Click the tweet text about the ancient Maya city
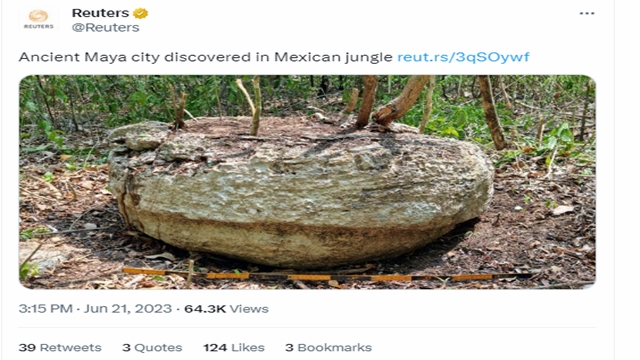 [205, 57]
